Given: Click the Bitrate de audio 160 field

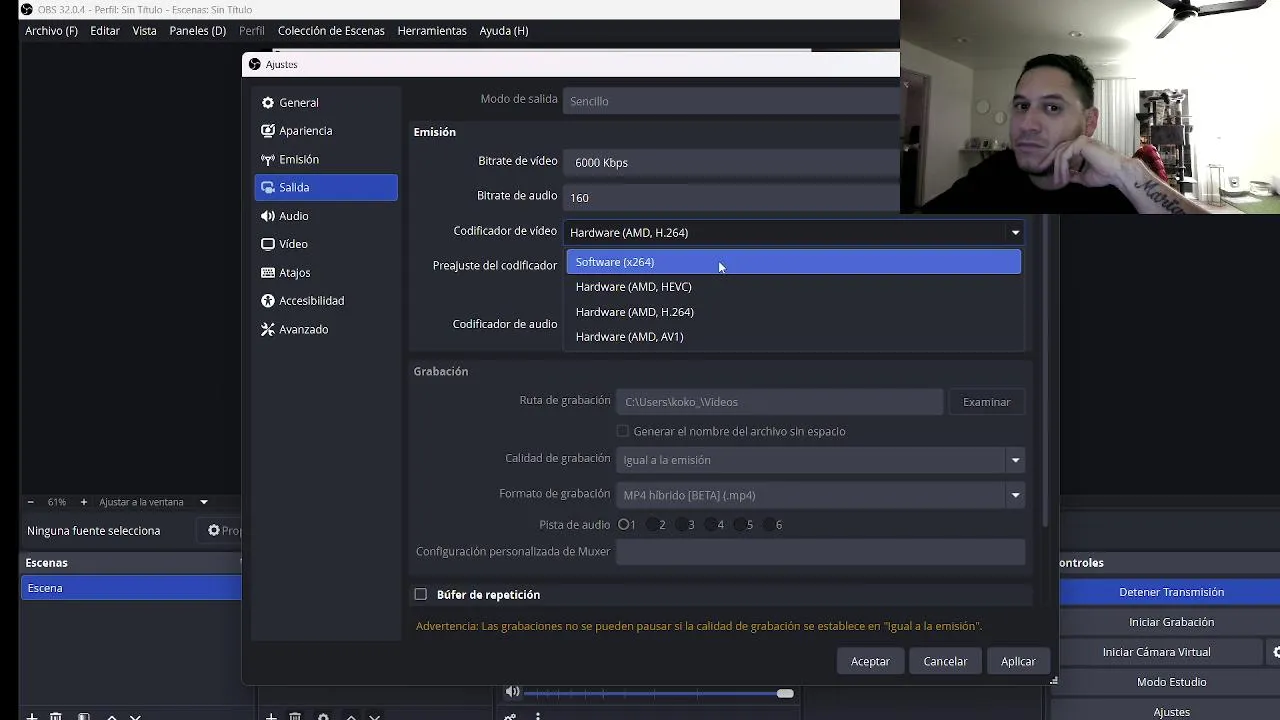Looking at the screenshot, I should [x=732, y=198].
